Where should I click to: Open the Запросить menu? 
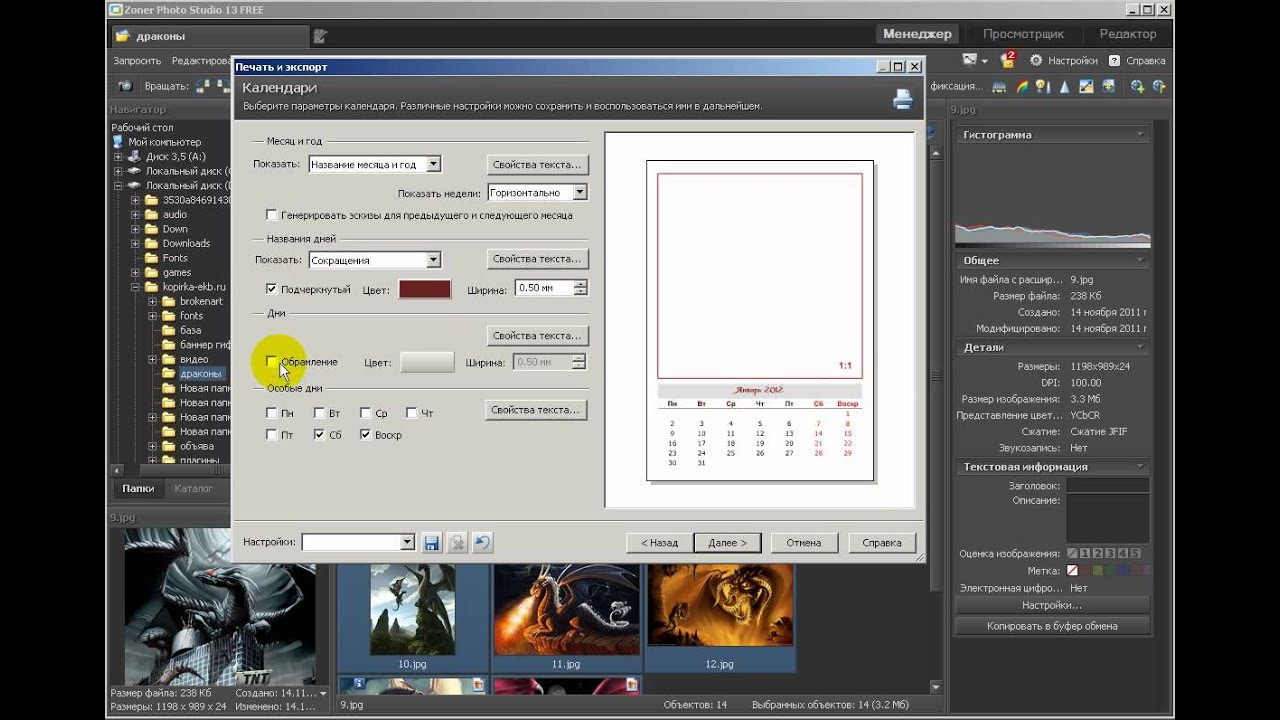[137, 61]
